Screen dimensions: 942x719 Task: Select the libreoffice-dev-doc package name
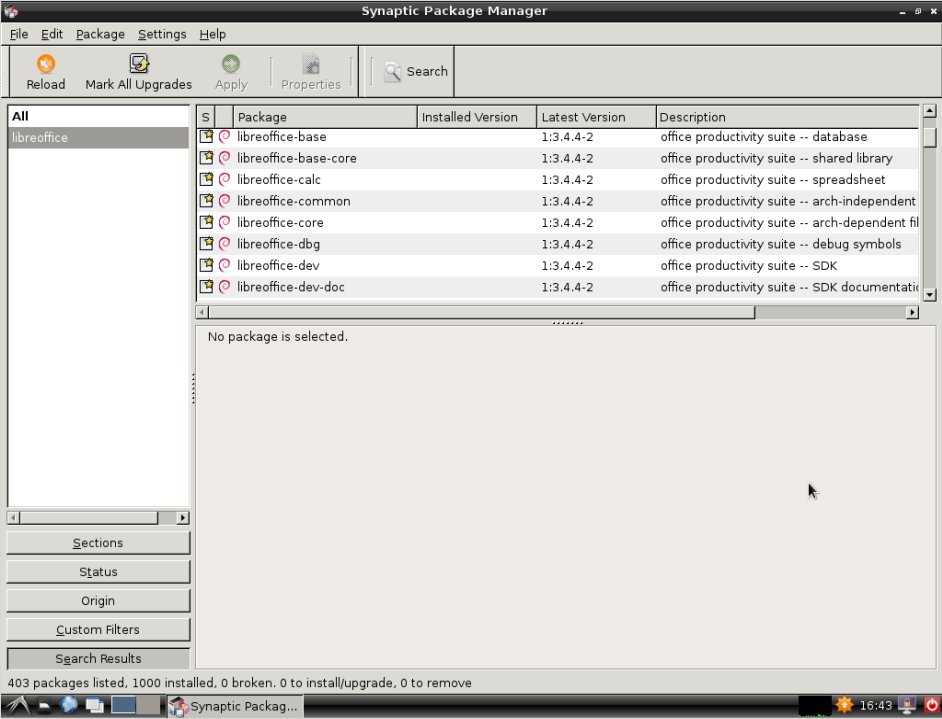(291, 287)
